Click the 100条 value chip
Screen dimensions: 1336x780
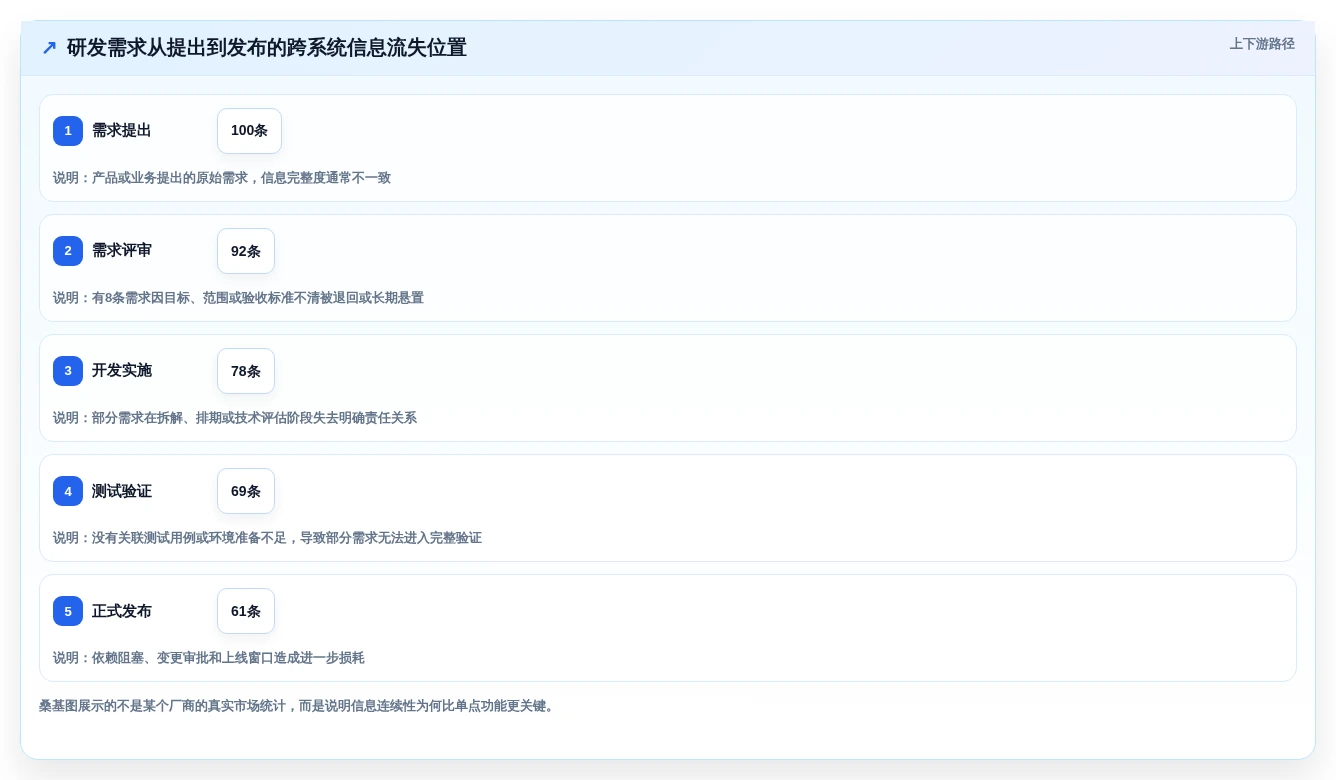coord(249,131)
